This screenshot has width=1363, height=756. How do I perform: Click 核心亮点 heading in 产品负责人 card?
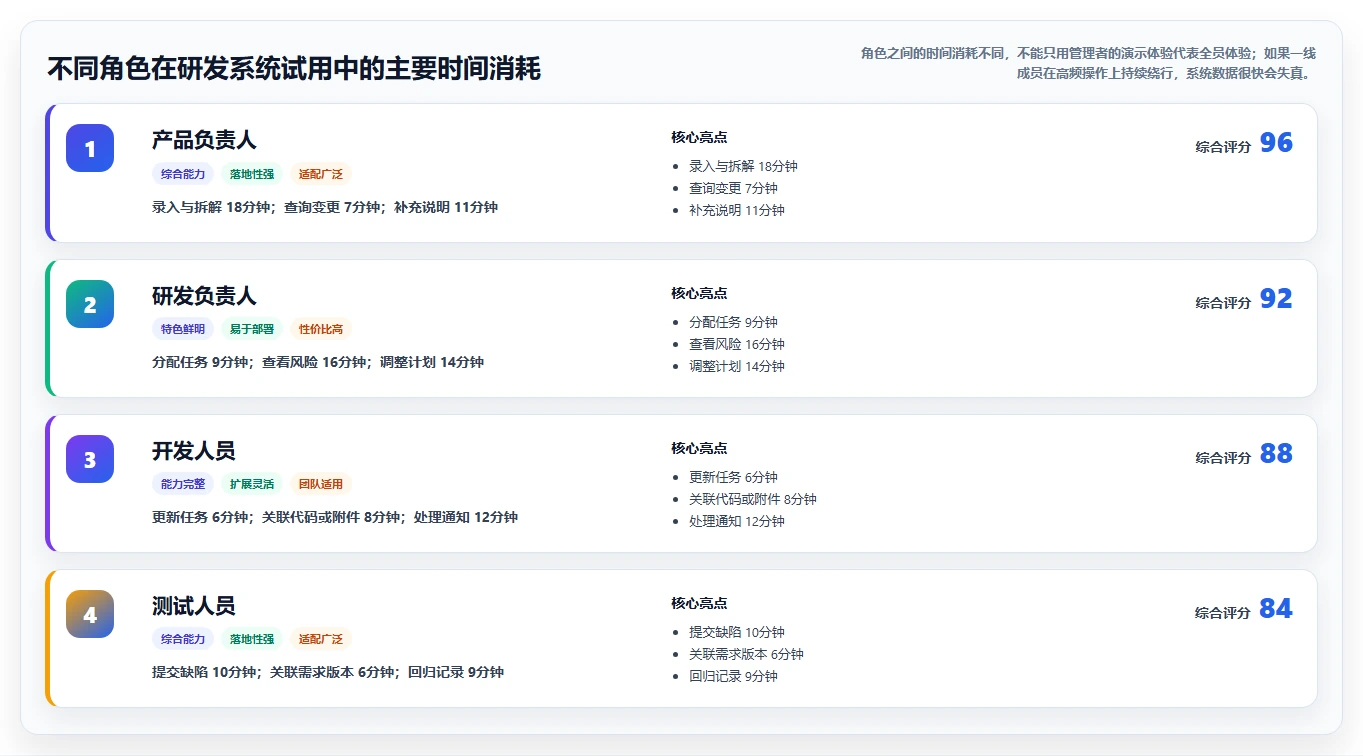coord(699,138)
